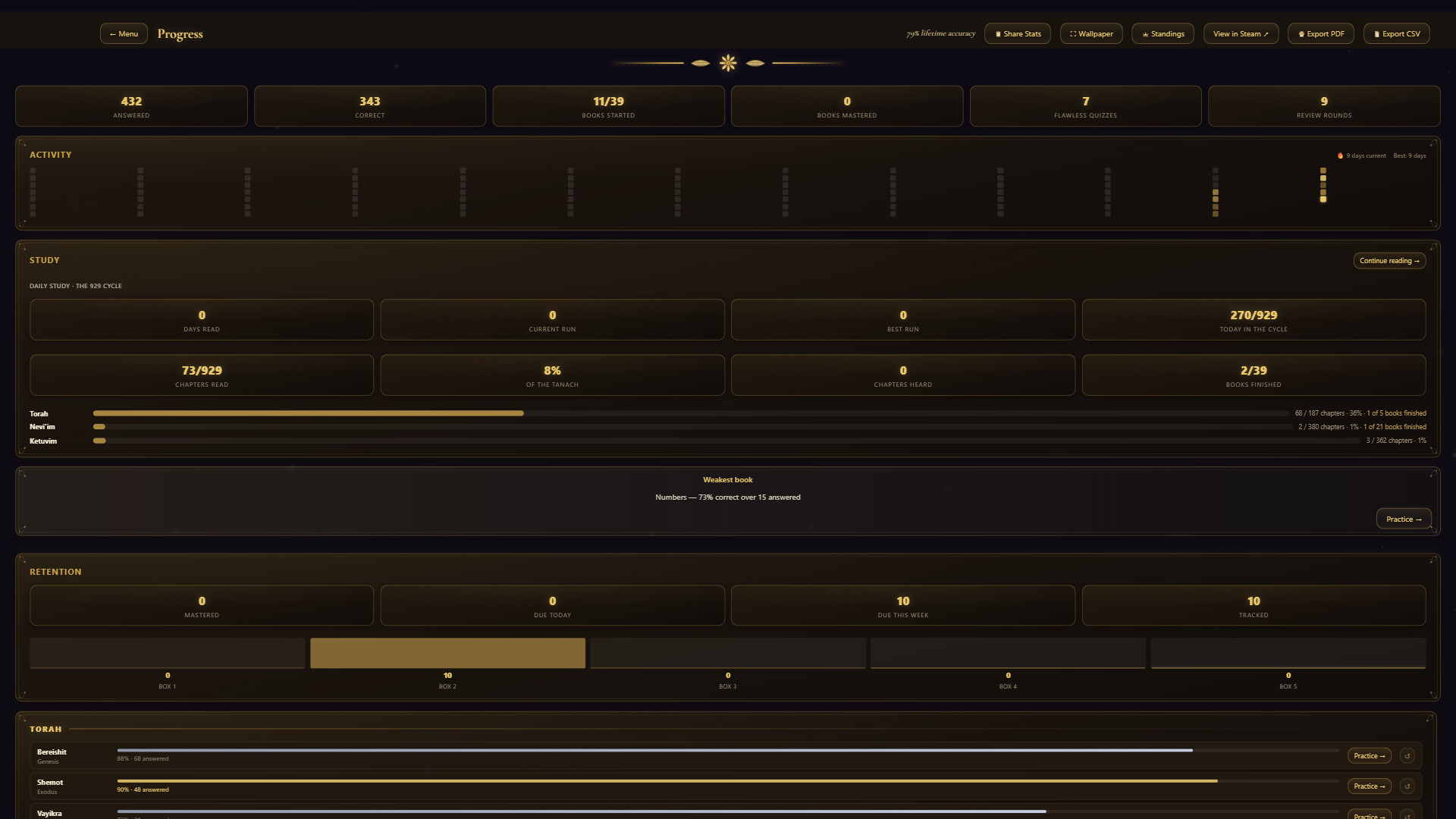Open the Wallpaper option
Screen dimensions: 1456x819
(1091, 33)
